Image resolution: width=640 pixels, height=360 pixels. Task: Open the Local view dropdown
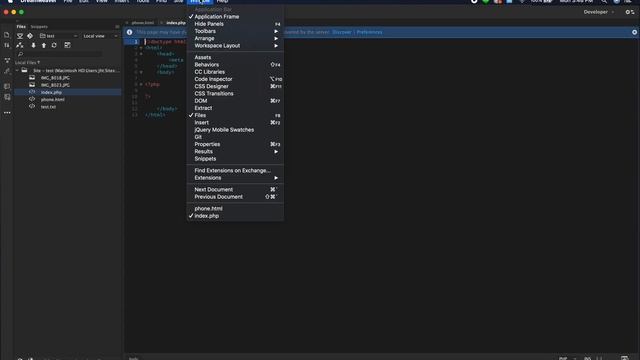click(x=100, y=36)
